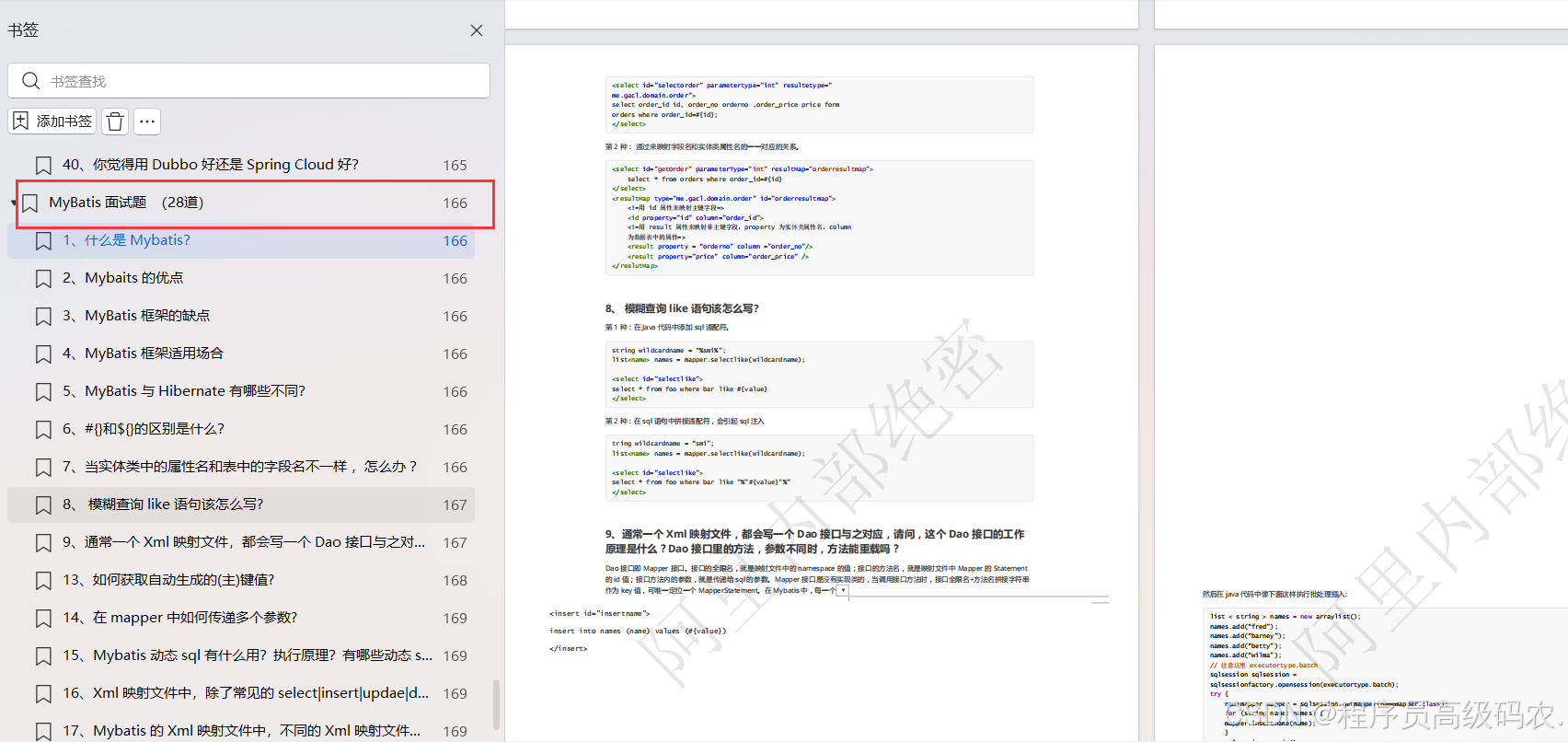Click bookmark icon beside 2、Mybaits 的优点
1568x742 pixels.
[43, 279]
